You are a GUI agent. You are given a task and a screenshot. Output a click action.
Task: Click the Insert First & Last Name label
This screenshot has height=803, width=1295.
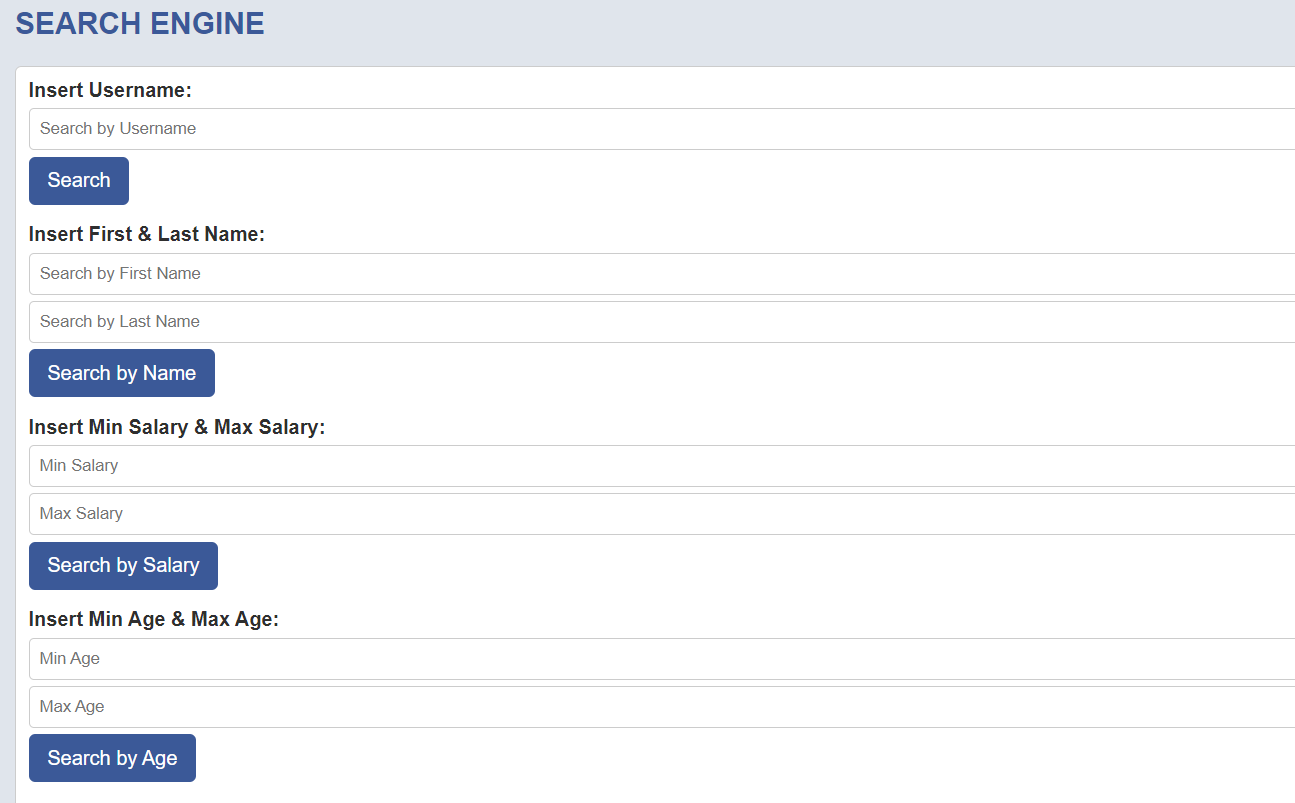coord(147,234)
